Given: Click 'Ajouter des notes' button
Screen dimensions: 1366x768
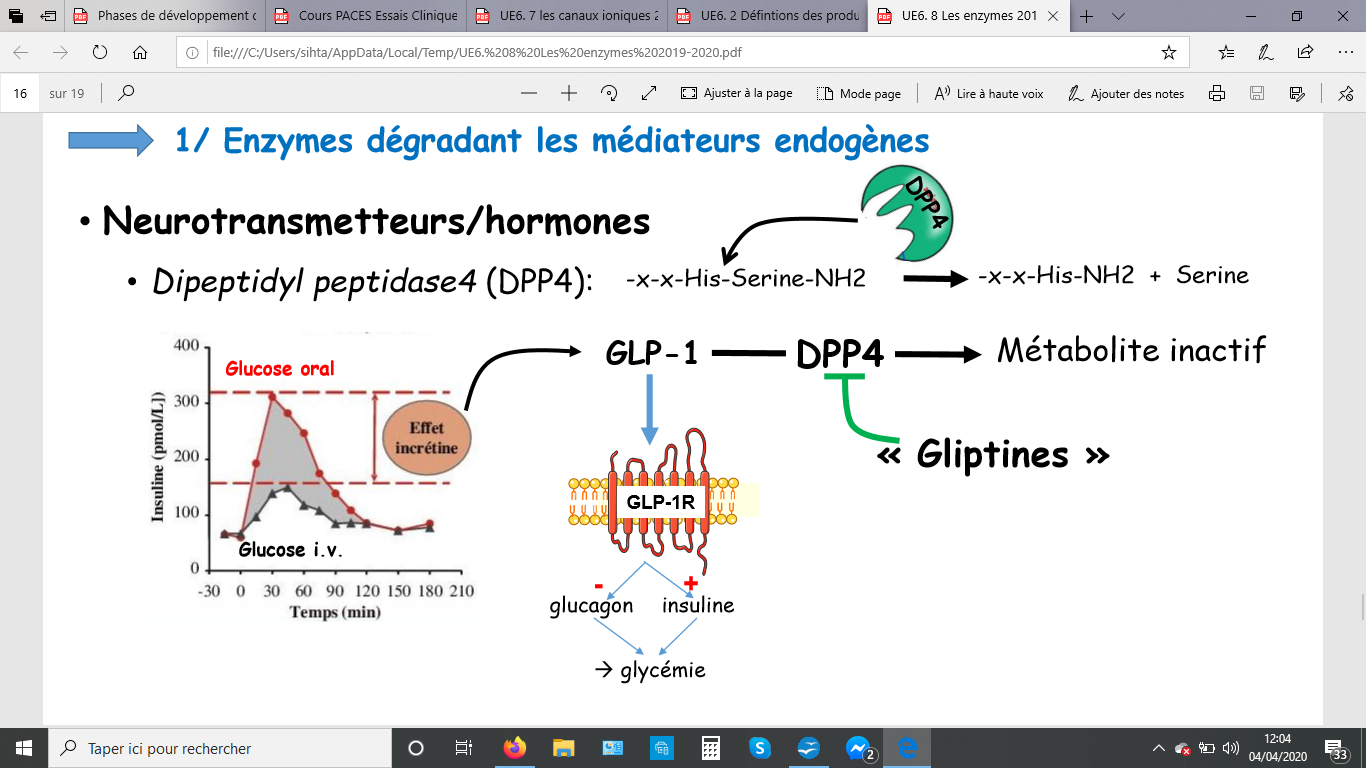Looking at the screenshot, I should 1126,93.
